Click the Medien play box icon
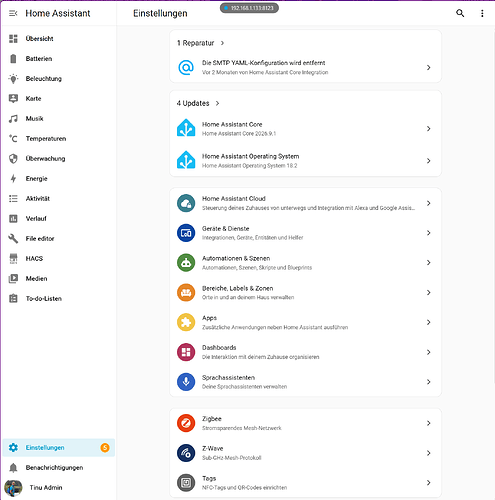This screenshot has height=500, width=495. click(x=13, y=279)
